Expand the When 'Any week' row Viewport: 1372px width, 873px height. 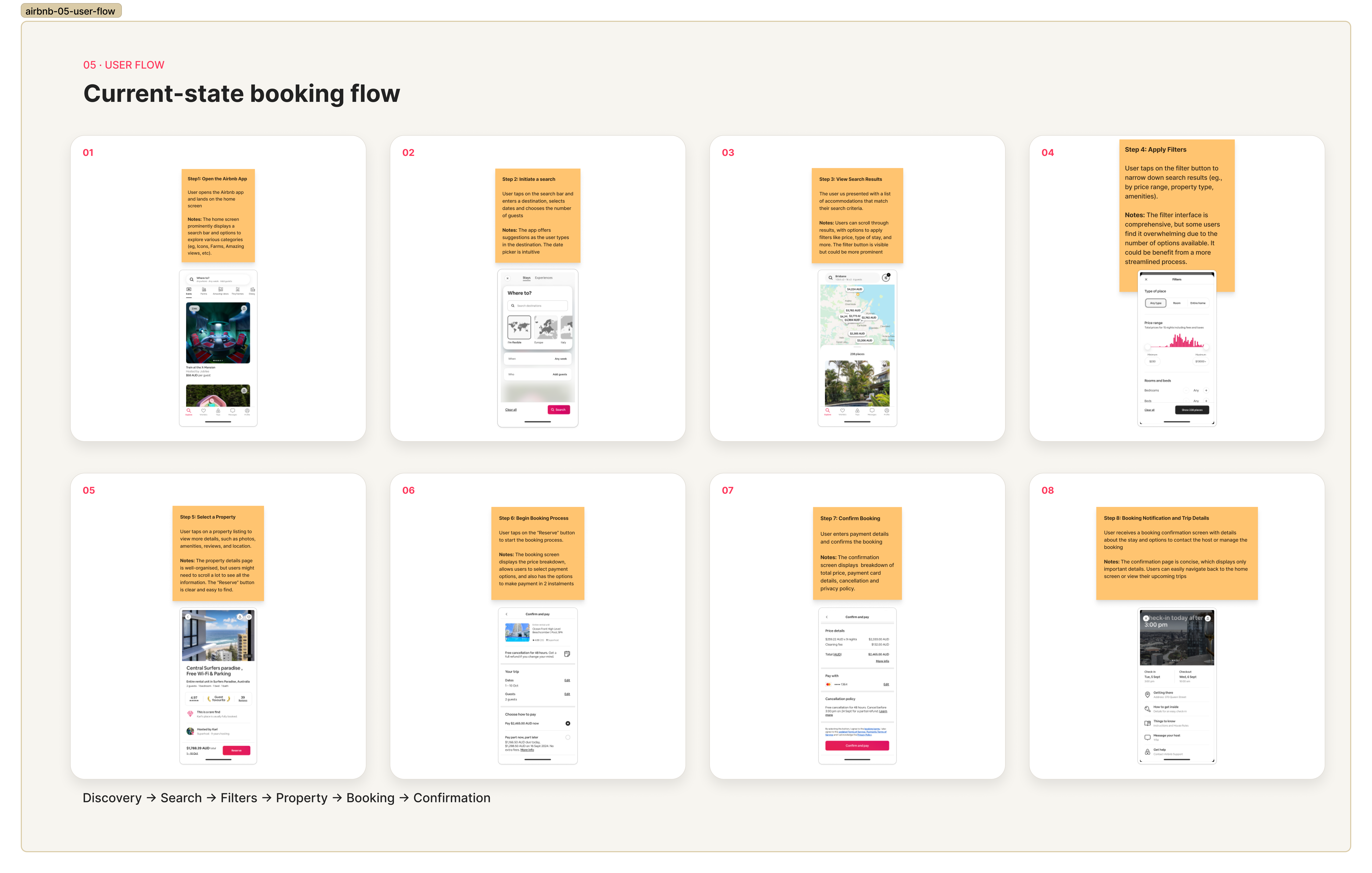pyautogui.click(x=538, y=359)
